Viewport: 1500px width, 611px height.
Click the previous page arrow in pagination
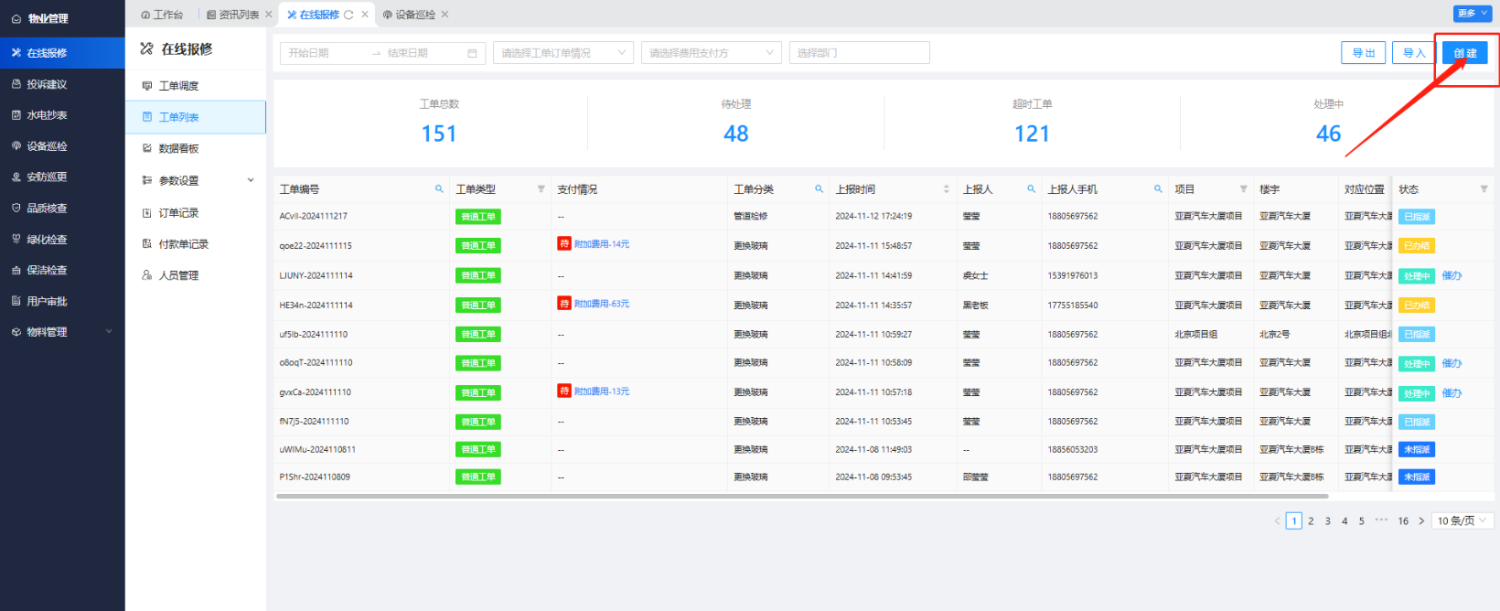point(1277,521)
